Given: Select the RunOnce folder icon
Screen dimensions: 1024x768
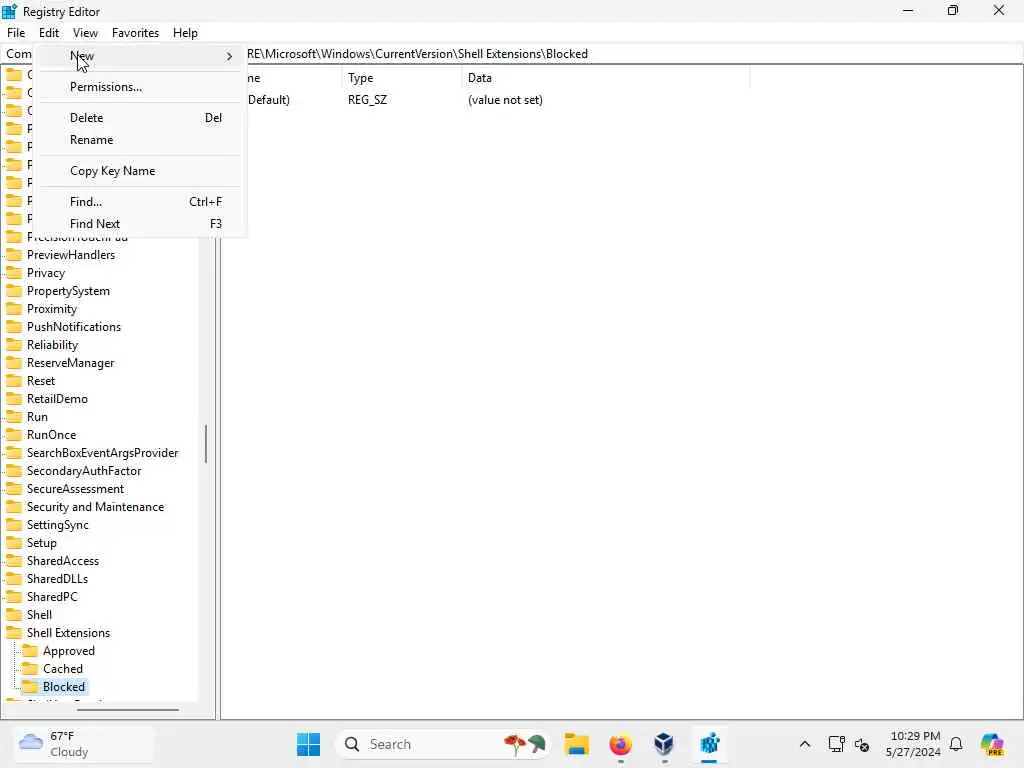Looking at the screenshot, I should point(14,435).
